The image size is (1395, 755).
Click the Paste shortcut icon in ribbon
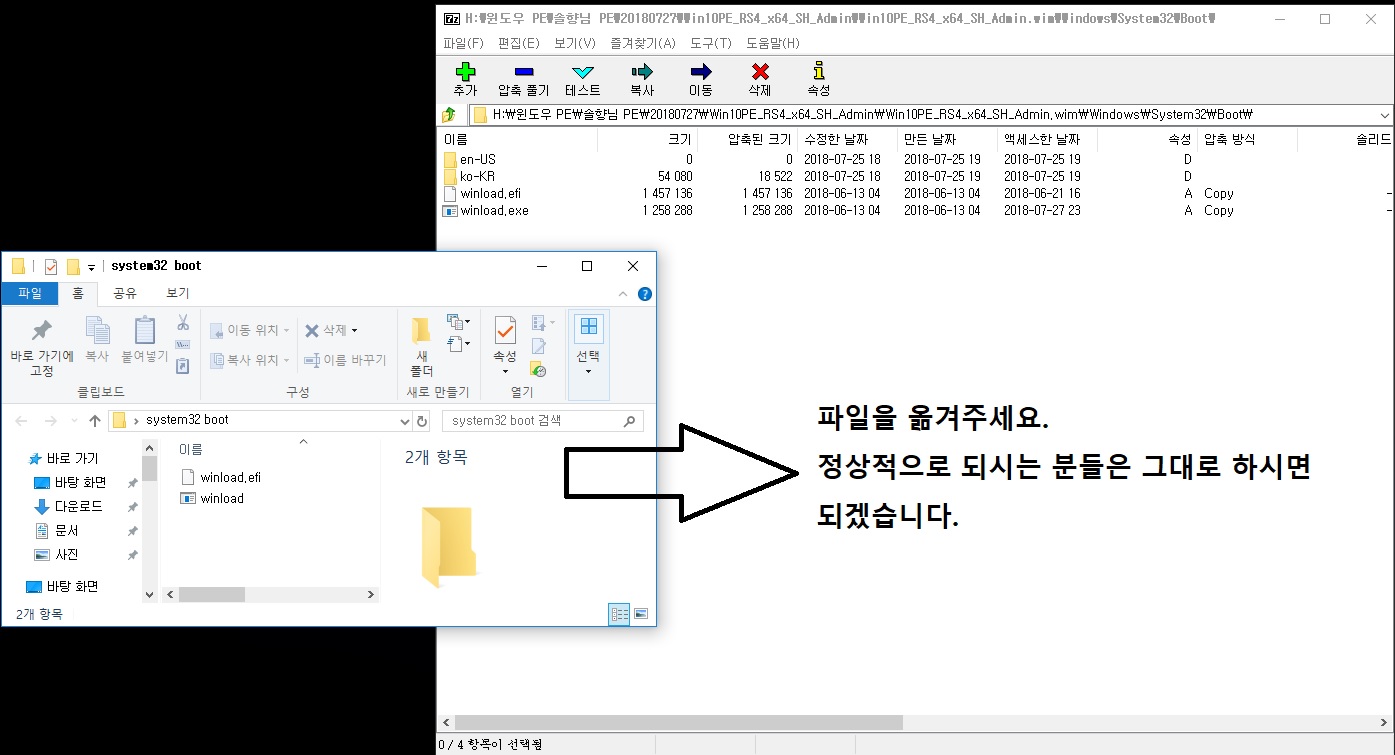183,366
